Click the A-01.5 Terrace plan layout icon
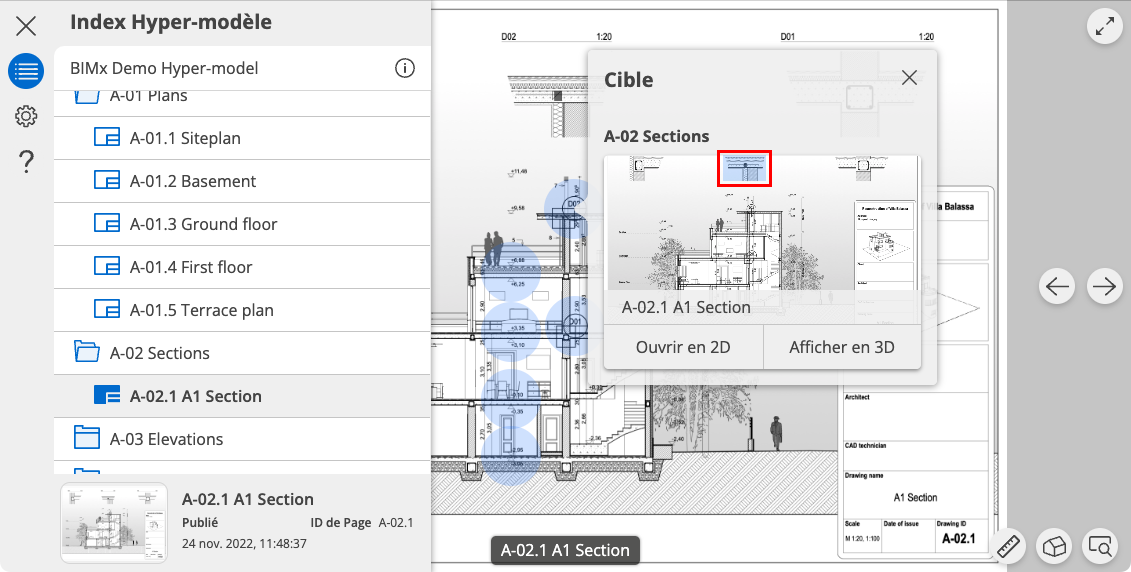This screenshot has width=1131, height=572. tap(107, 309)
